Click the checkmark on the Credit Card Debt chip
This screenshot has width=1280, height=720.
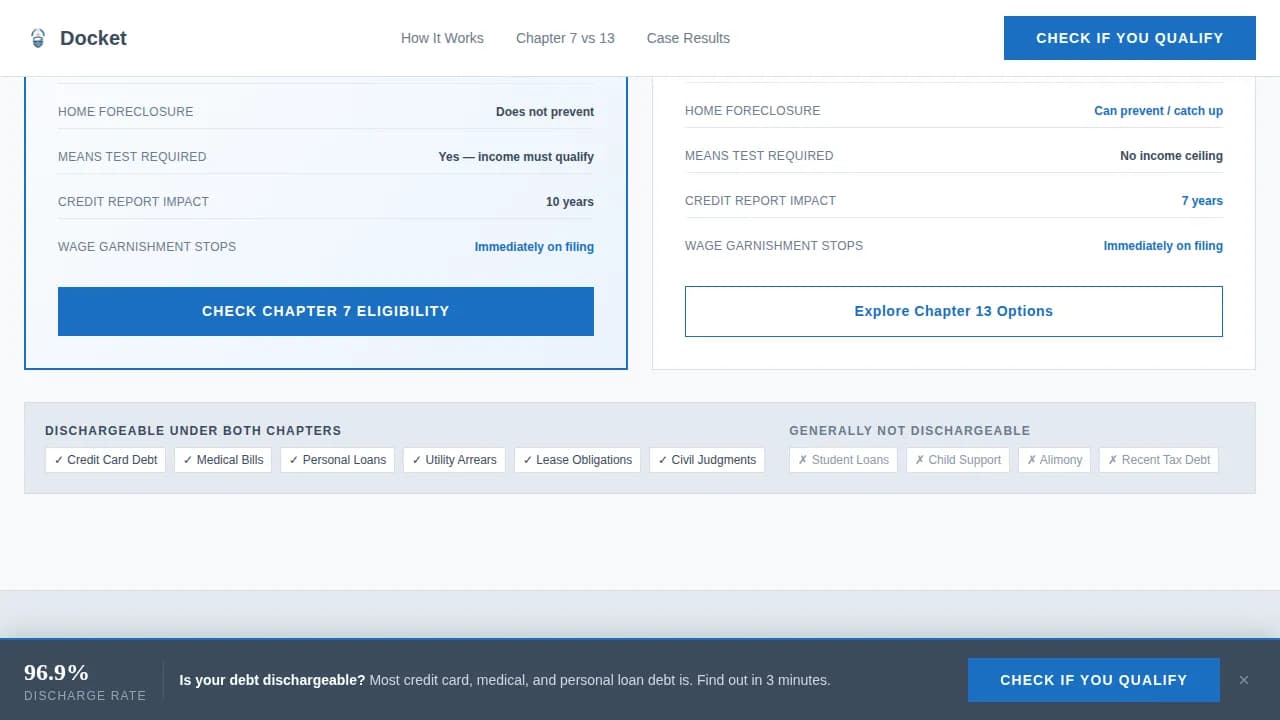click(x=59, y=460)
